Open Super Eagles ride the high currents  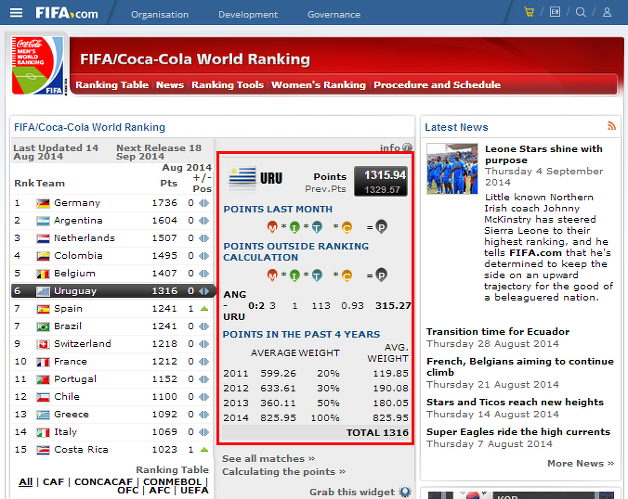518,432
